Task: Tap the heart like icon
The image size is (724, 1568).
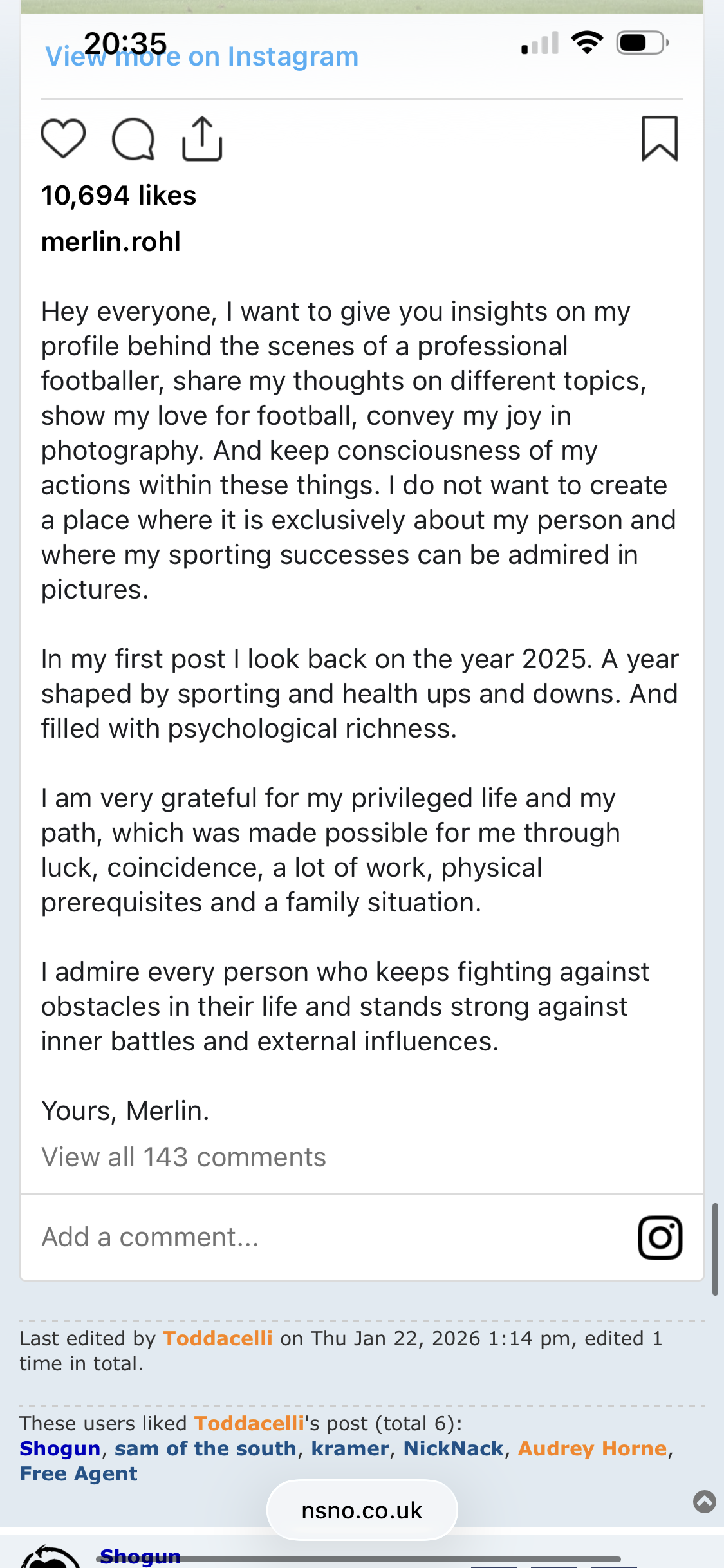Action: pos(63,138)
